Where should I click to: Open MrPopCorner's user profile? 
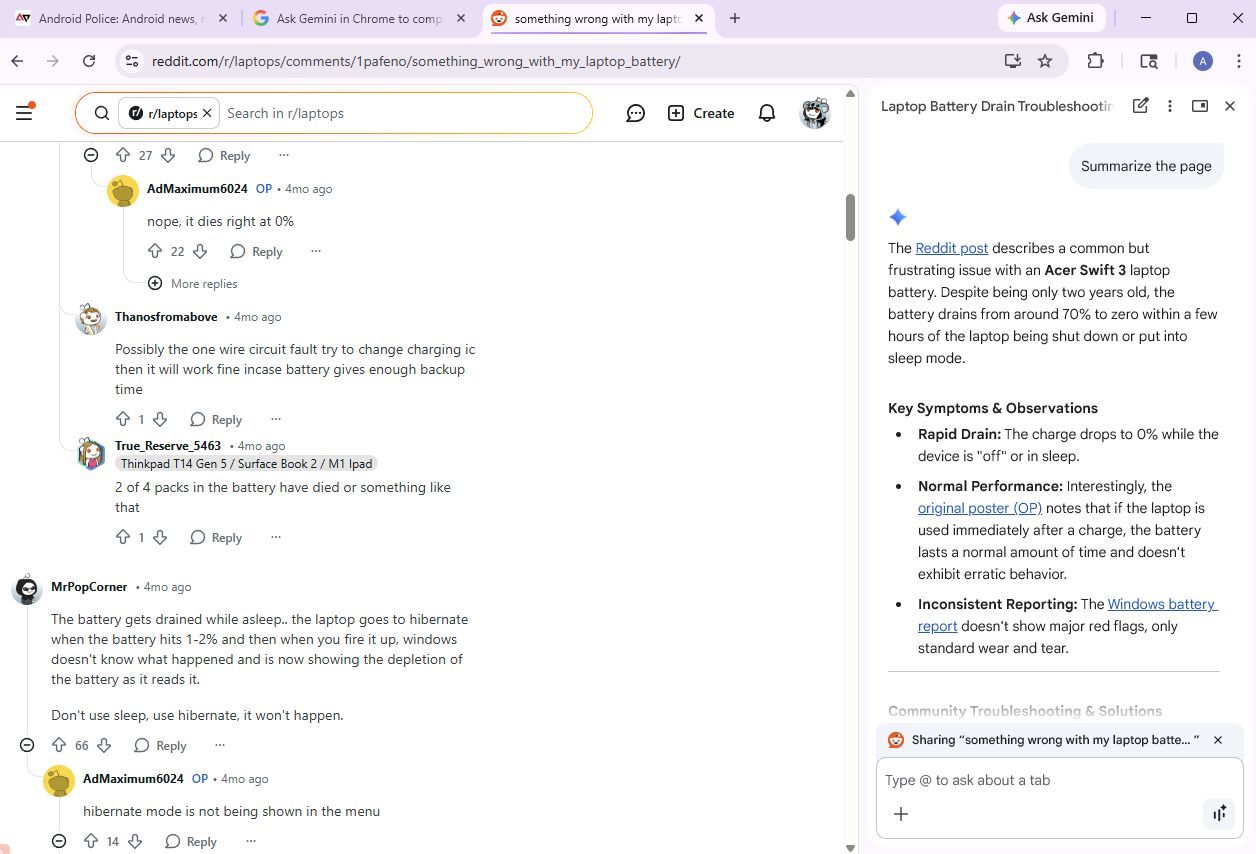(89, 587)
